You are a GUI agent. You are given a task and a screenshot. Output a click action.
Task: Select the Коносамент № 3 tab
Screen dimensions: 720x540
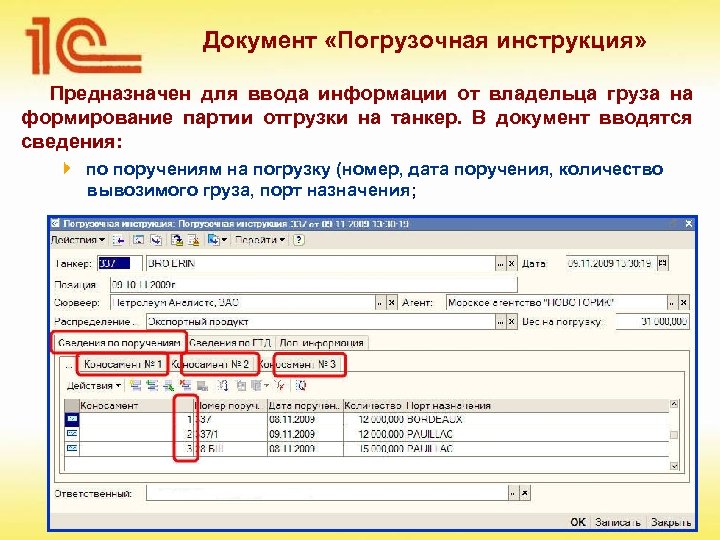(298, 364)
